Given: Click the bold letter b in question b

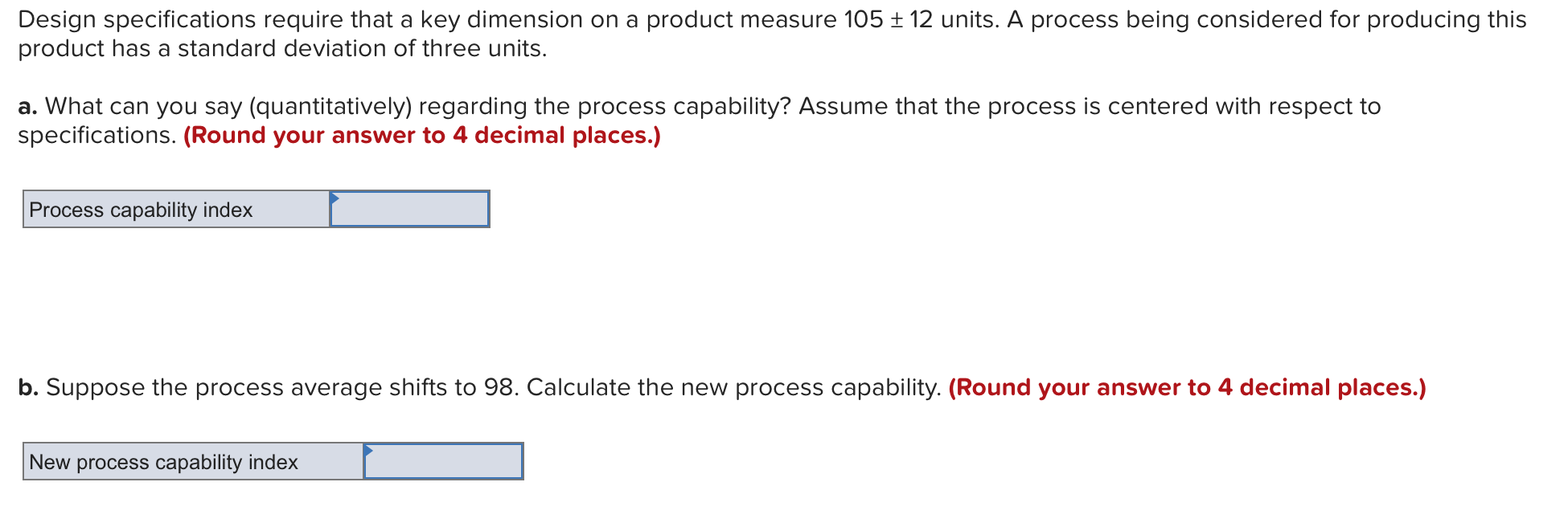Looking at the screenshot, I should pyautogui.click(x=27, y=387).
